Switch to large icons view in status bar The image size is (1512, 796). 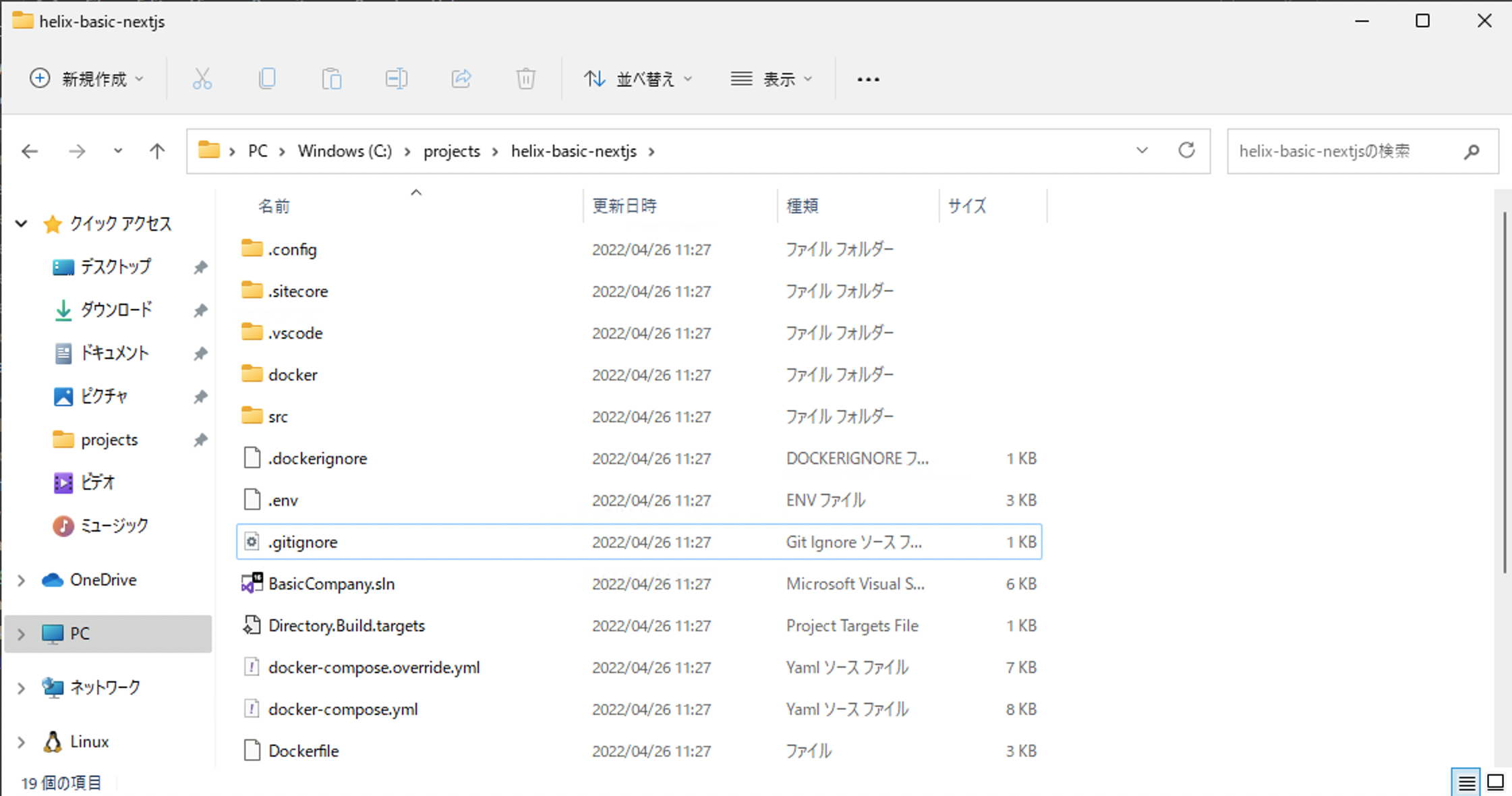pyautogui.click(x=1496, y=783)
